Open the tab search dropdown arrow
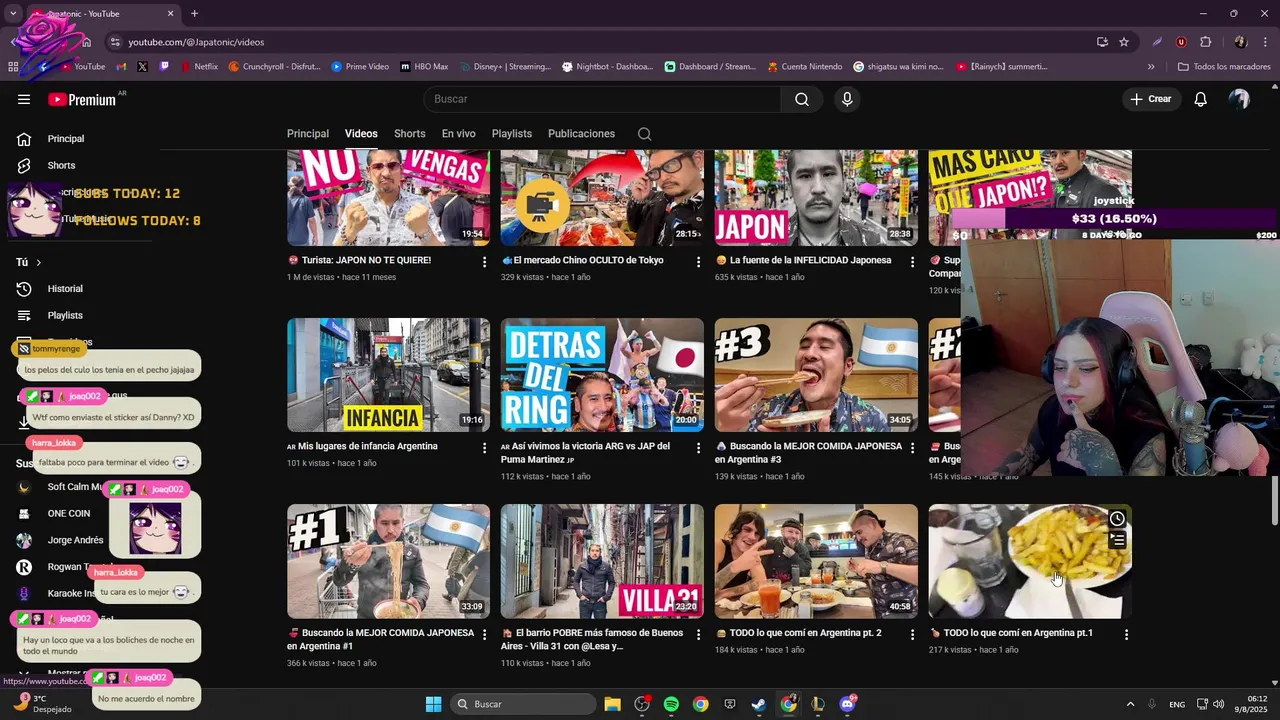The height and width of the screenshot is (720, 1280). pos(13,14)
